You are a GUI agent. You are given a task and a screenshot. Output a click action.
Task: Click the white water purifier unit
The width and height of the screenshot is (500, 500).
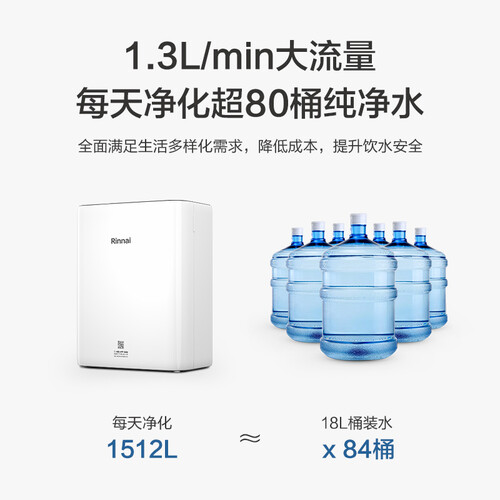pos(145,286)
